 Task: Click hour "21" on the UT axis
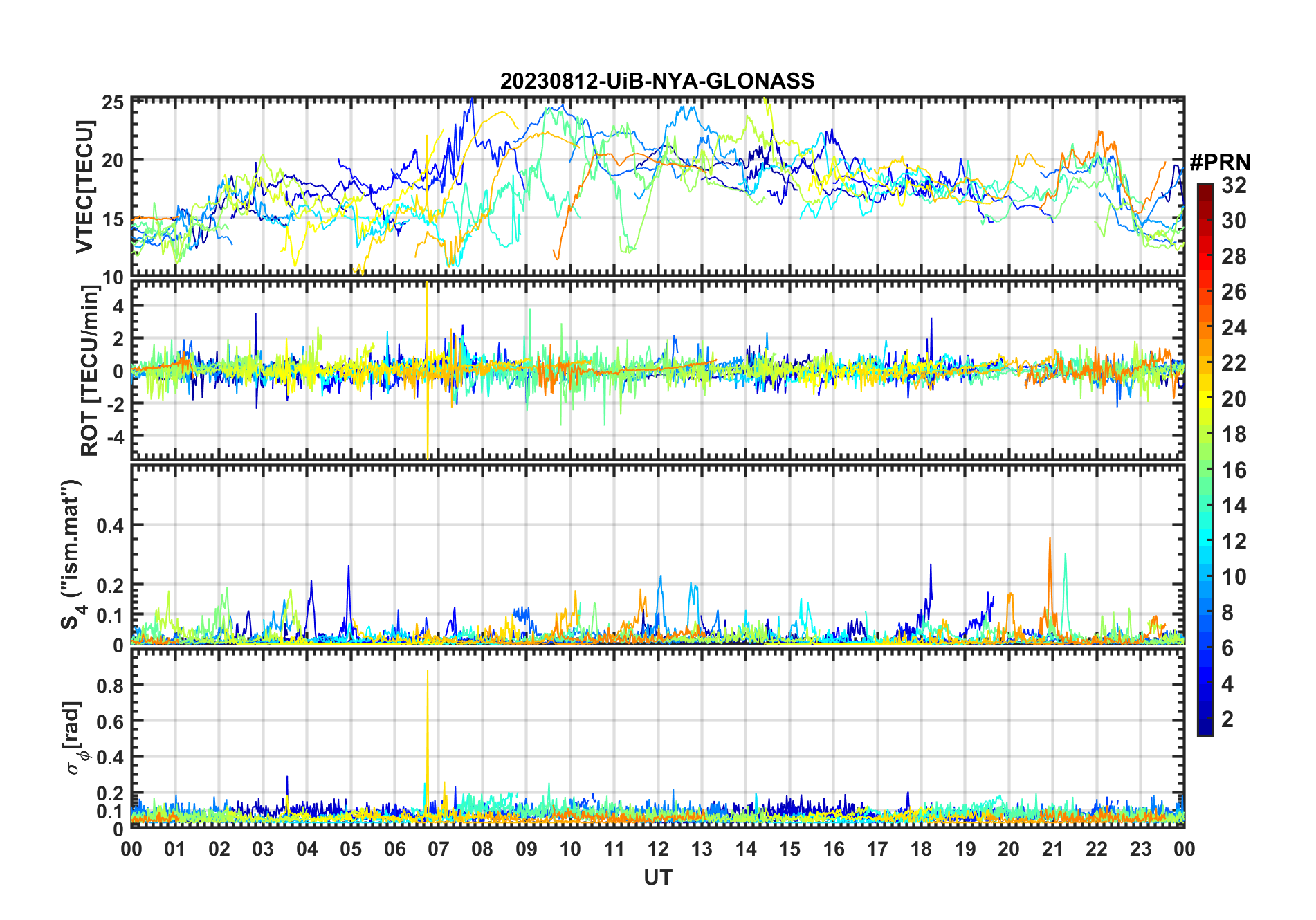point(1052,849)
